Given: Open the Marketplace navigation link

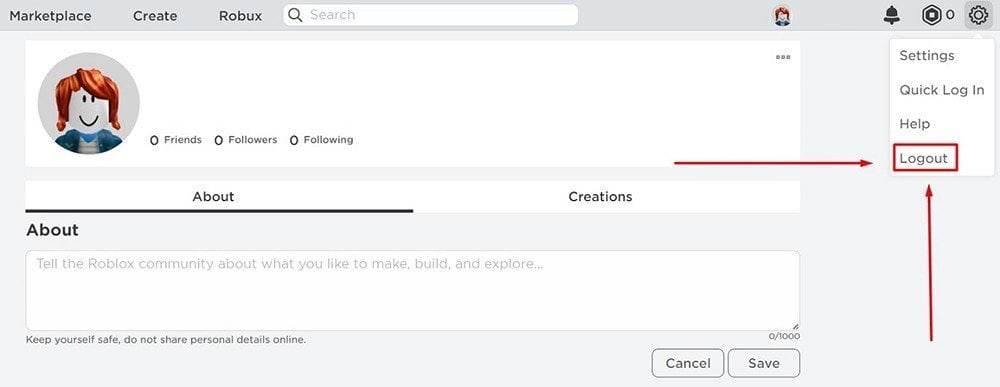Looking at the screenshot, I should click(50, 16).
